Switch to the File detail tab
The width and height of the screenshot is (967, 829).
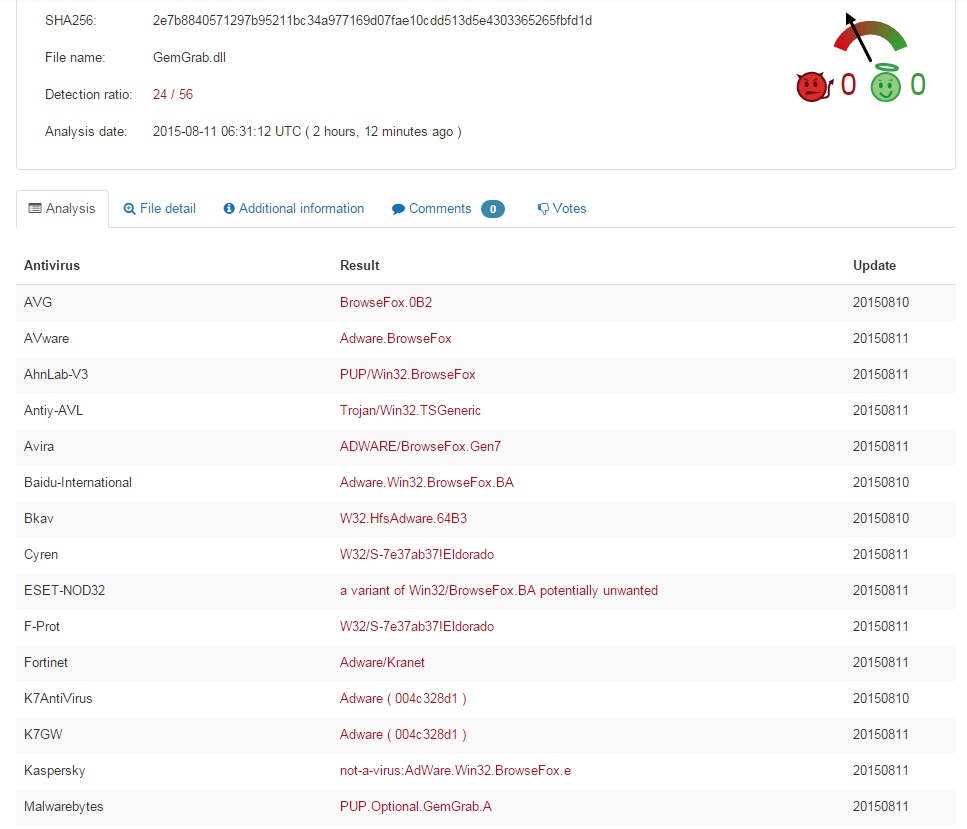[x=160, y=208]
